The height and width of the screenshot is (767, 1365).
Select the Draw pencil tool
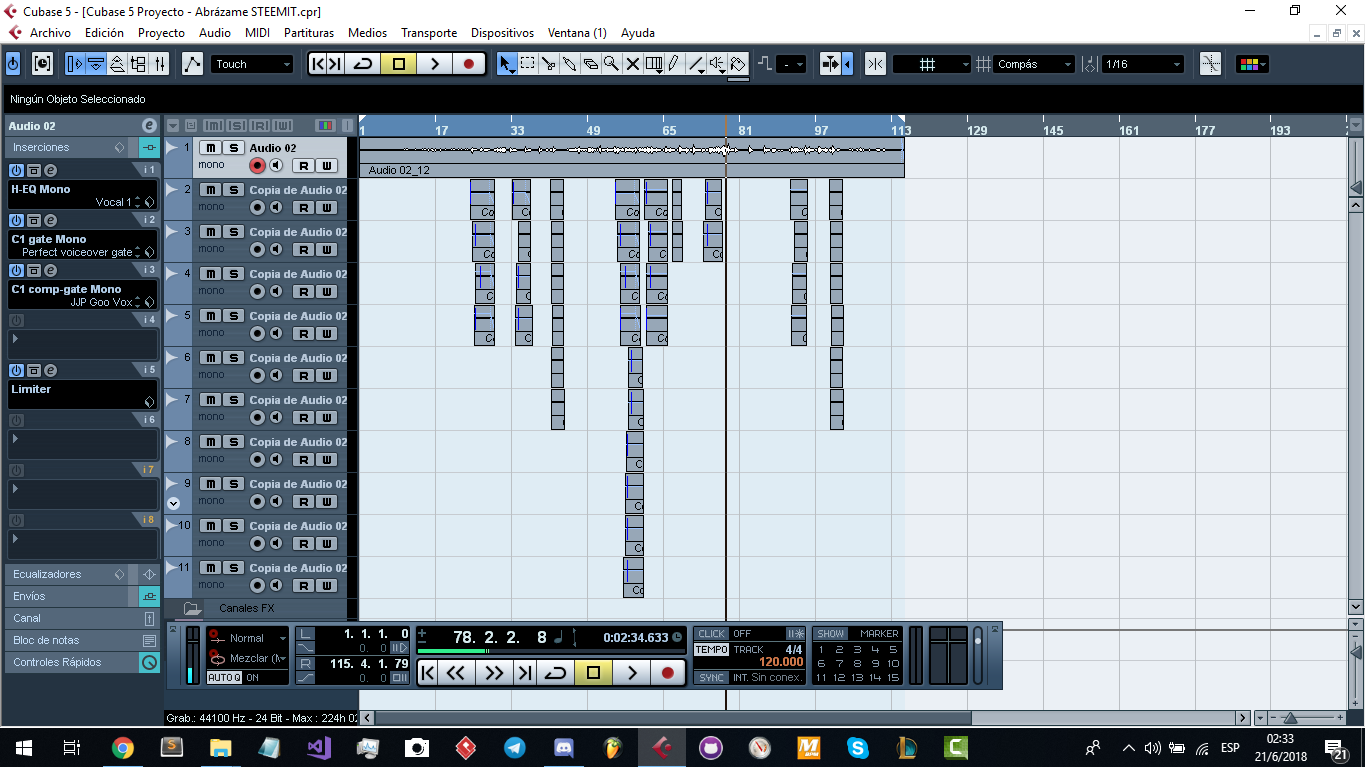click(674, 64)
